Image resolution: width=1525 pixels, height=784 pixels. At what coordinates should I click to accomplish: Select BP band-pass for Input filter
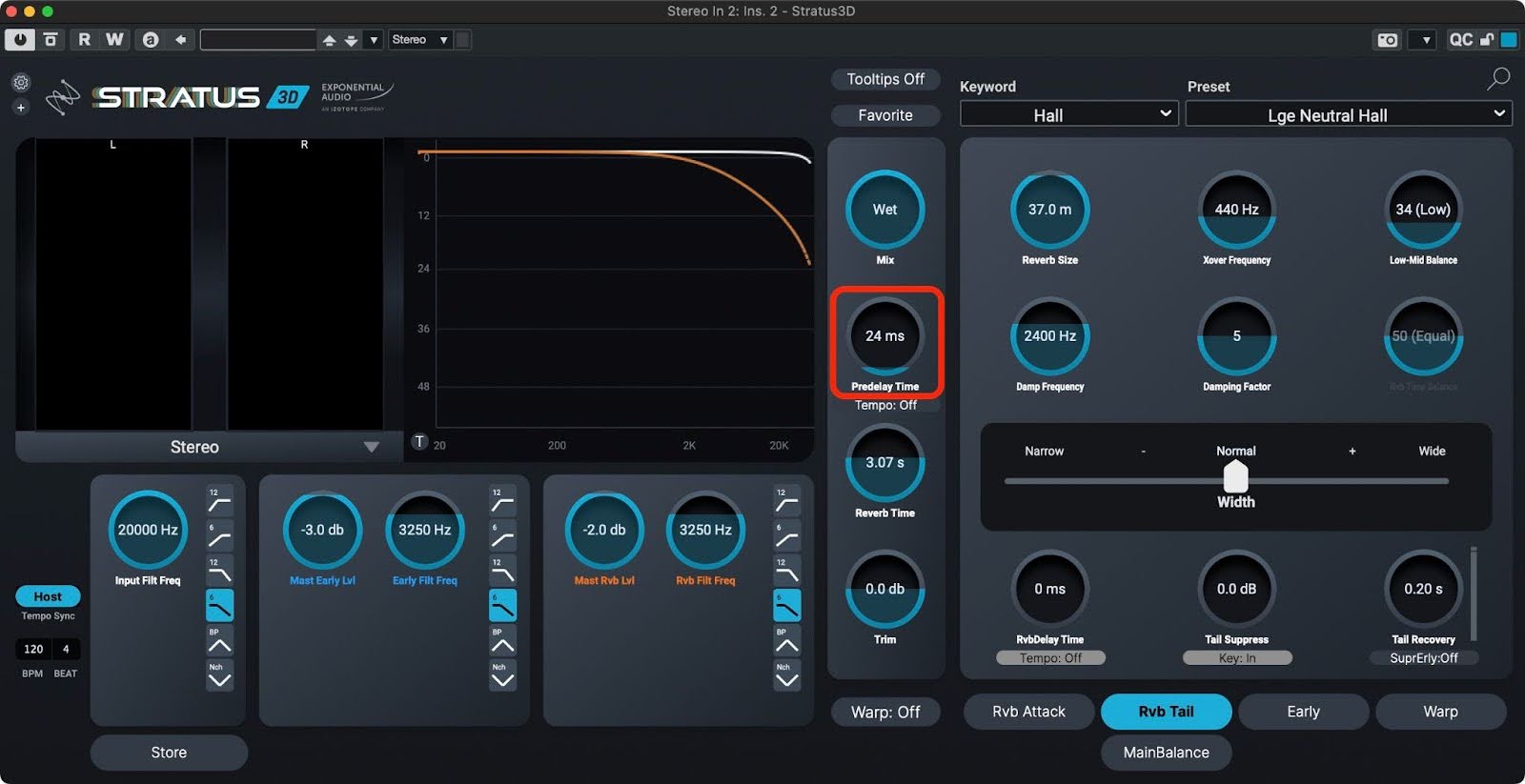click(x=219, y=640)
